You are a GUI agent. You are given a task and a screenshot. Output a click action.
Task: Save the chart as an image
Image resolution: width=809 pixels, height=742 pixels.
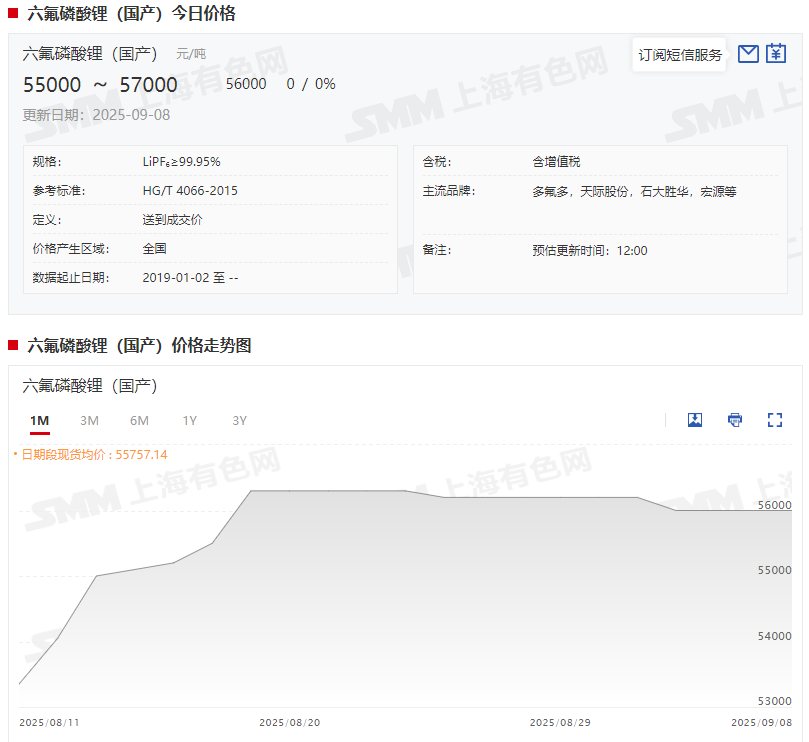click(x=695, y=420)
